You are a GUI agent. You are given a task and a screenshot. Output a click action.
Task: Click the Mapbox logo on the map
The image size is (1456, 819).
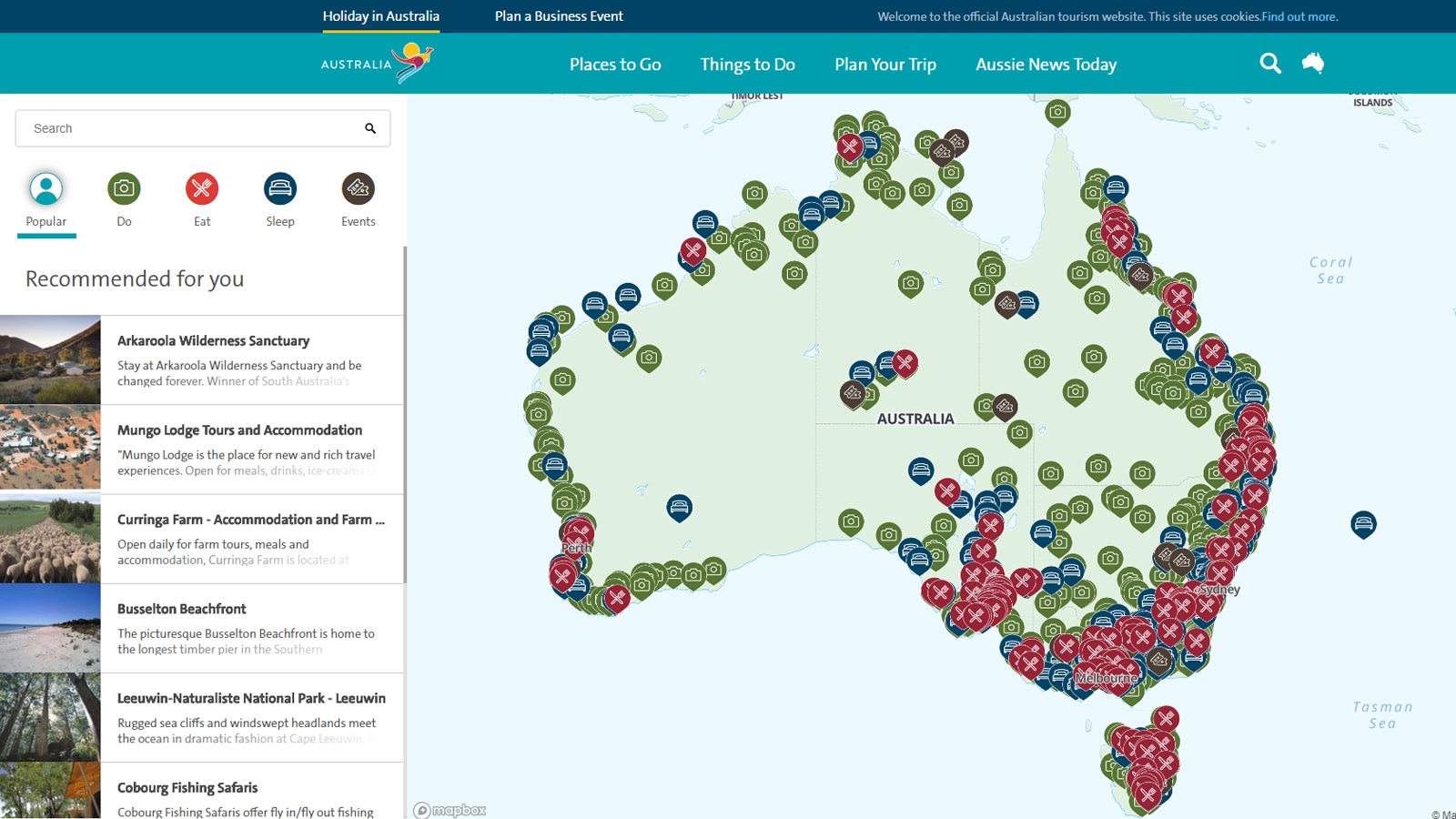(x=450, y=810)
